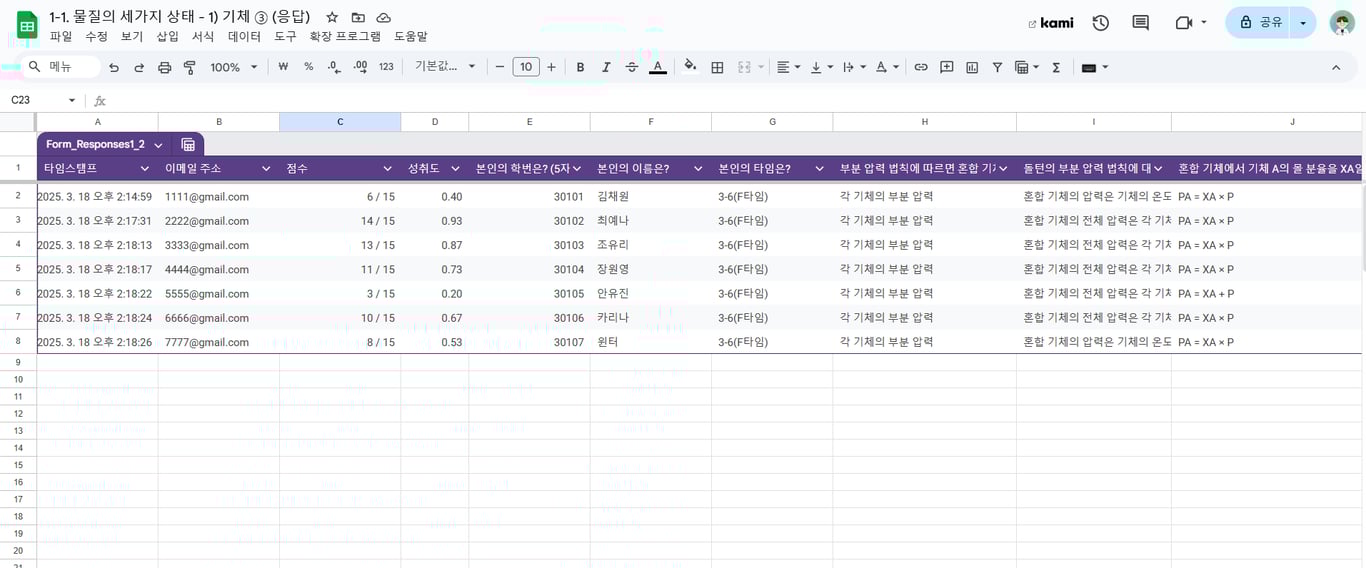The image size is (1366, 568).
Task: Open the 확장 프로그램 menu
Action: [x=345, y=36]
